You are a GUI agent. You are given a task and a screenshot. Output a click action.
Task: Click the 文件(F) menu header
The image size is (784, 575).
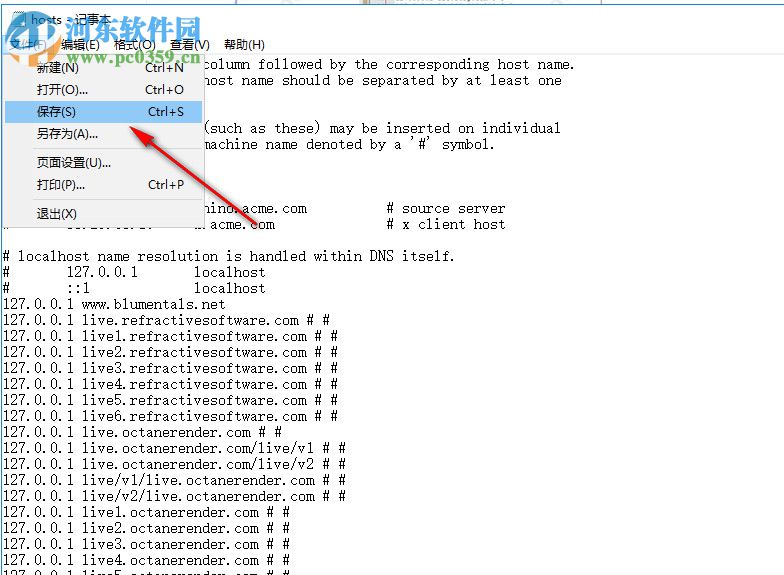pos(28,45)
